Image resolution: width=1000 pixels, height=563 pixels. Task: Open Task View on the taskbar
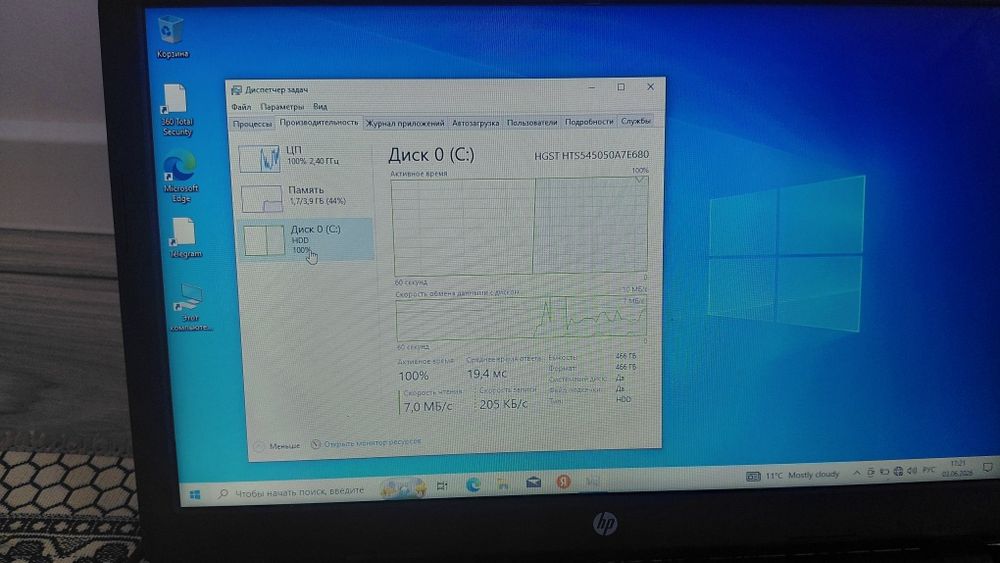click(441, 486)
